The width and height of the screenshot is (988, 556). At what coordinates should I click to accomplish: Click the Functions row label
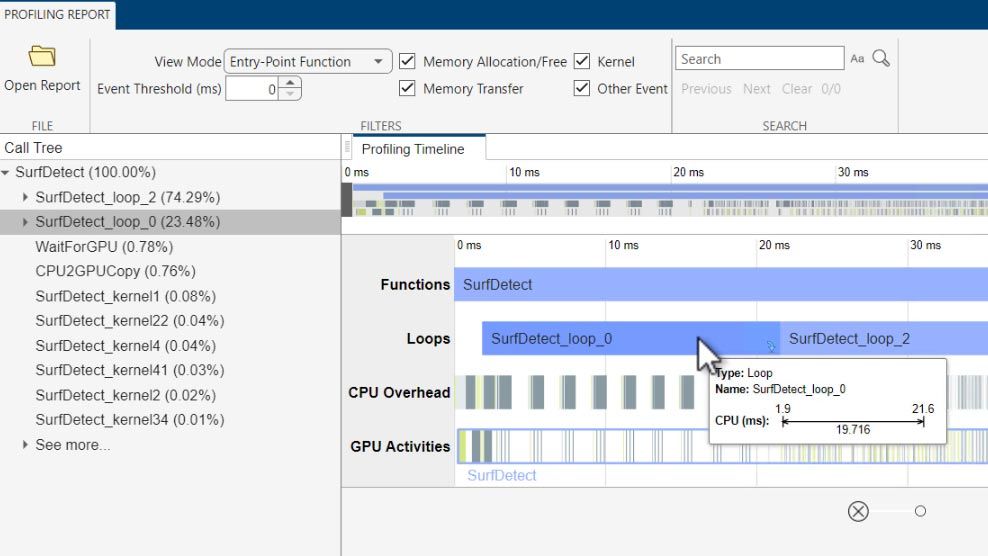415,284
